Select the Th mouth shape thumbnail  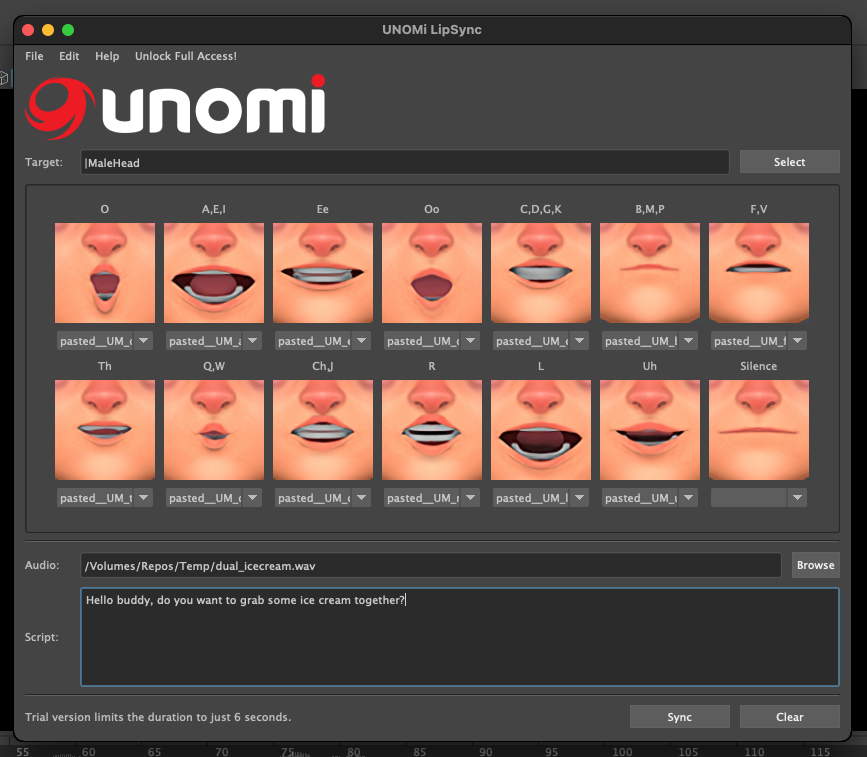point(105,430)
